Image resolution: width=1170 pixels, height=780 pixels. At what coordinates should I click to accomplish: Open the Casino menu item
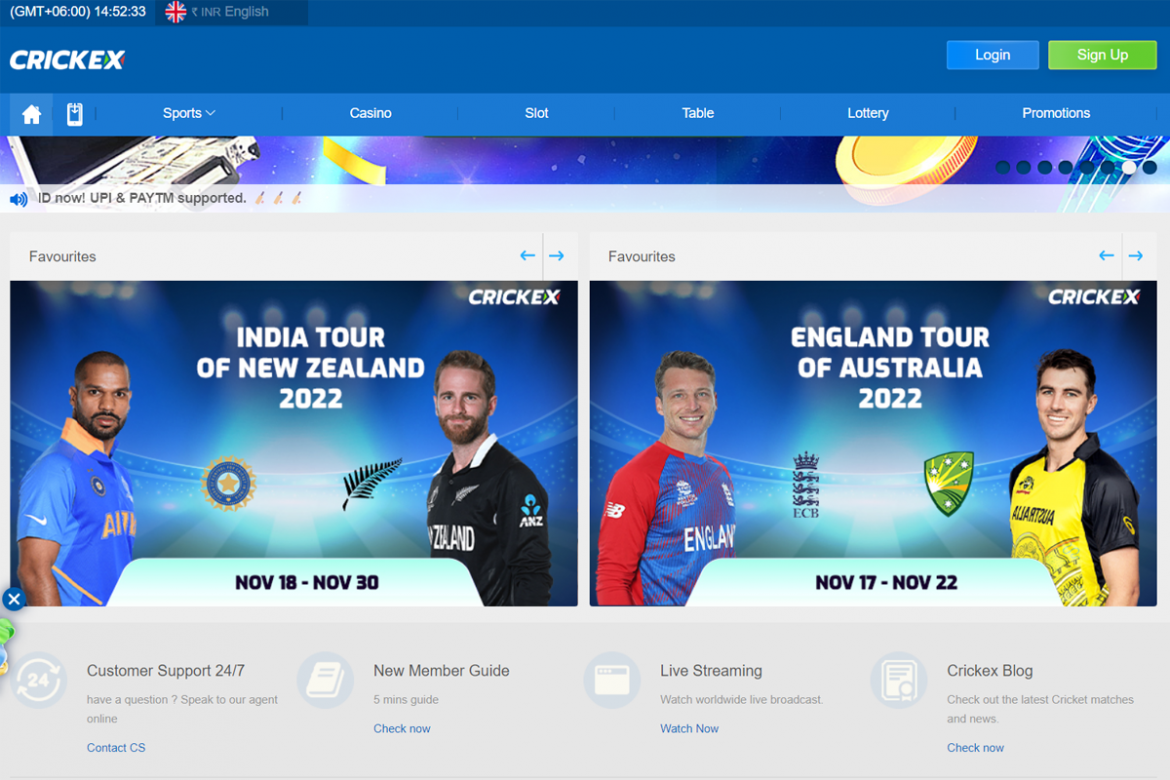tap(370, 113)
